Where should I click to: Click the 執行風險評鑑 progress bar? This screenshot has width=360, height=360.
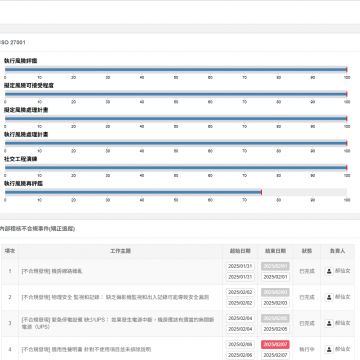pos(176,70)
